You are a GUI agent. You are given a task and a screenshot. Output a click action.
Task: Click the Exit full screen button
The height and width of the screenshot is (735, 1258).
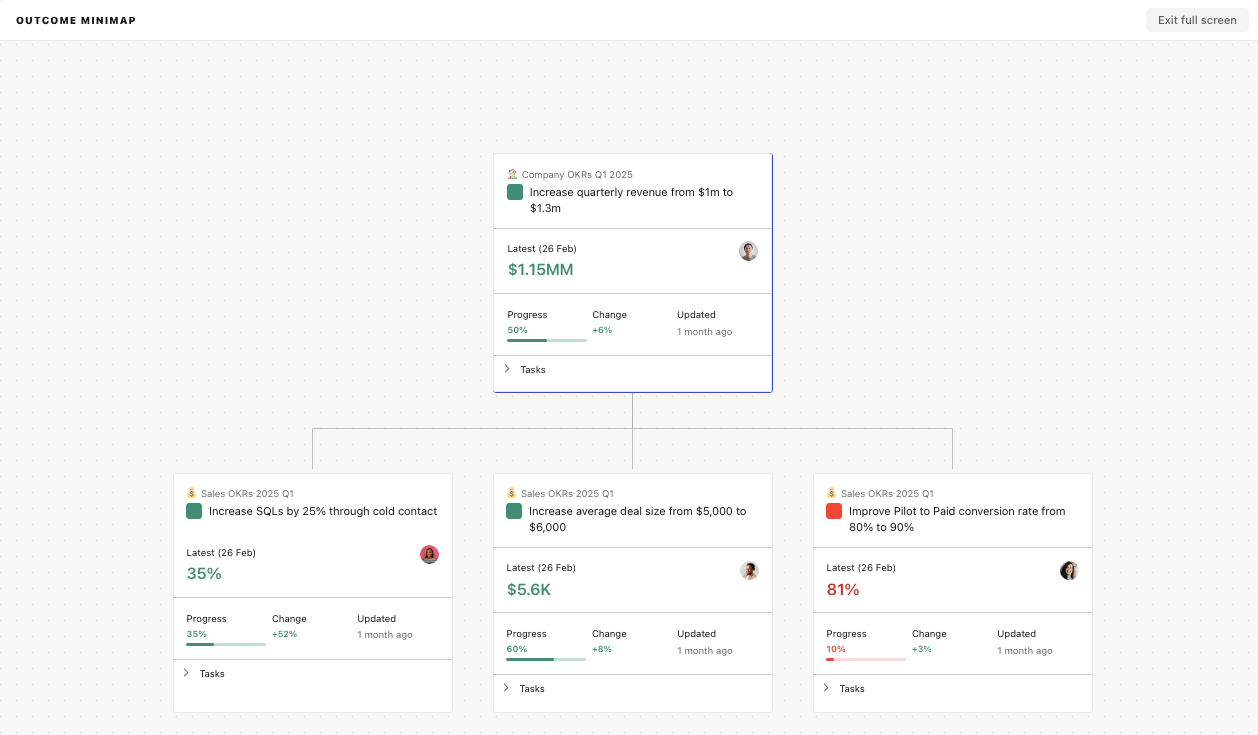pyautogui.click(x=1197, y=20)
